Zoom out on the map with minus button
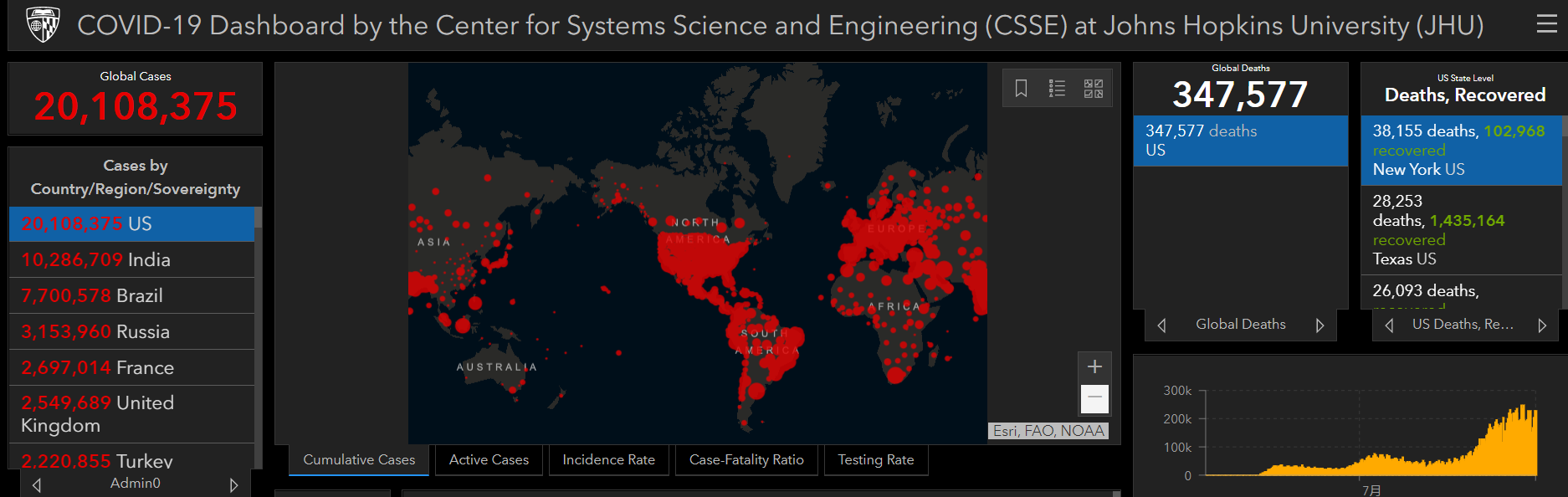The height and width of the screenshot is (497, 1568). coord(1094,398)
